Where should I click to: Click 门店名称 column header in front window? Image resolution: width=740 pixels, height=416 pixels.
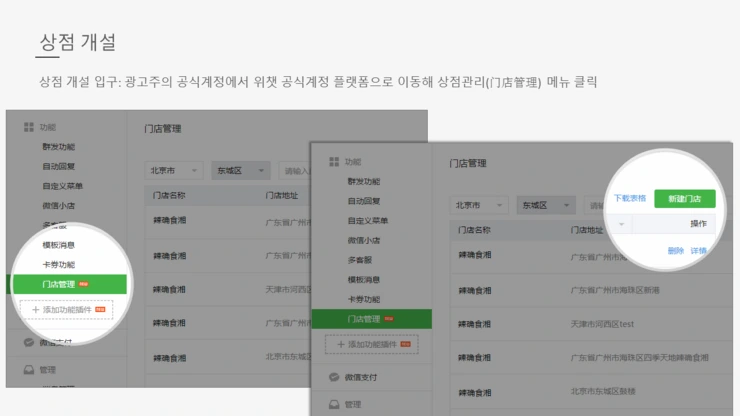click(x=474, y=230)
